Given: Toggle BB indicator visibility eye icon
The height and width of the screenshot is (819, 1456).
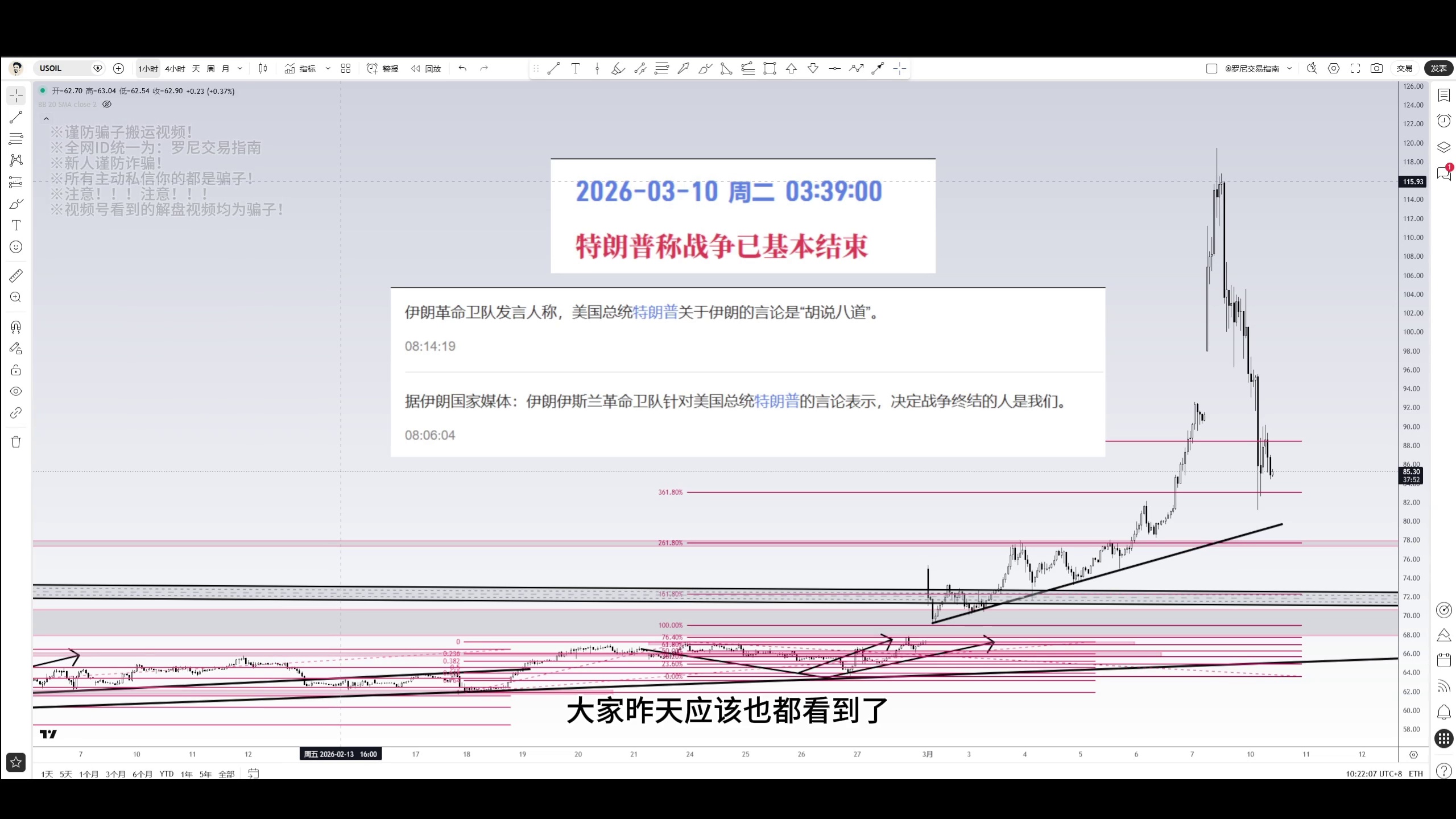Looking at the screenshot, I should [107, 104].
